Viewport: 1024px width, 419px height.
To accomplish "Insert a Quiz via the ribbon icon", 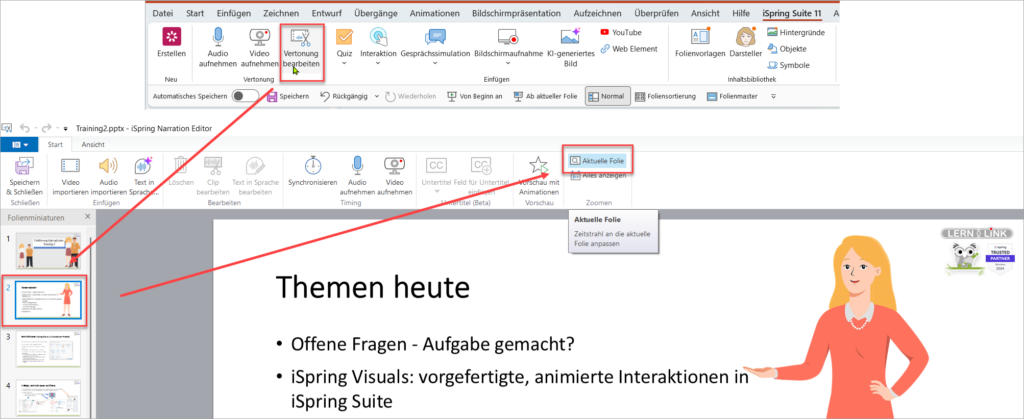I will pos(344,36).
